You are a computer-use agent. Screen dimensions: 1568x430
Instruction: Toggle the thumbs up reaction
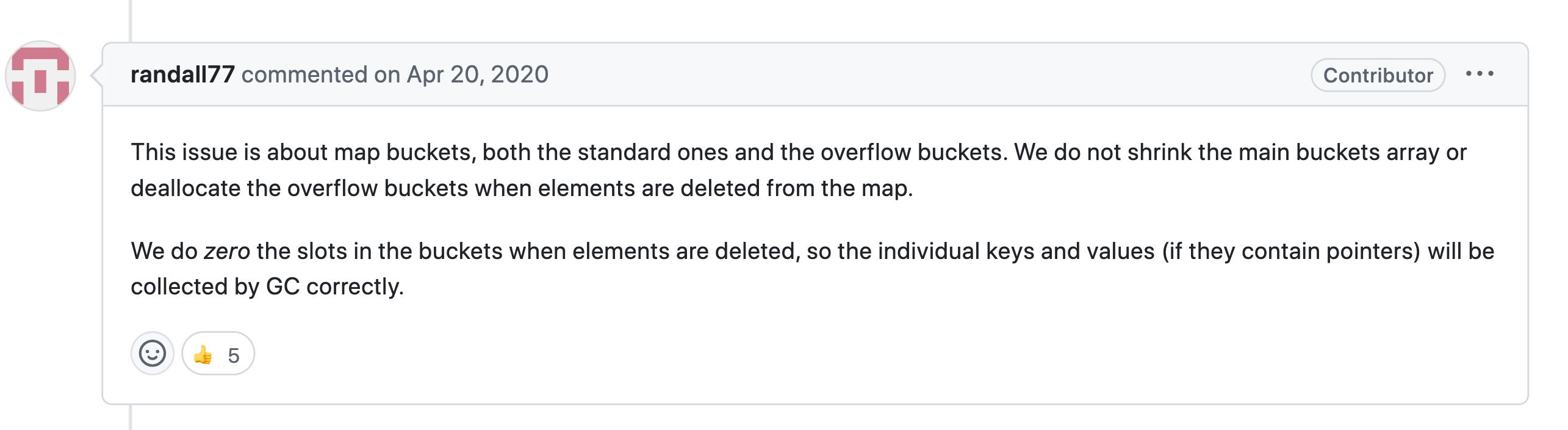click(218, 354)
